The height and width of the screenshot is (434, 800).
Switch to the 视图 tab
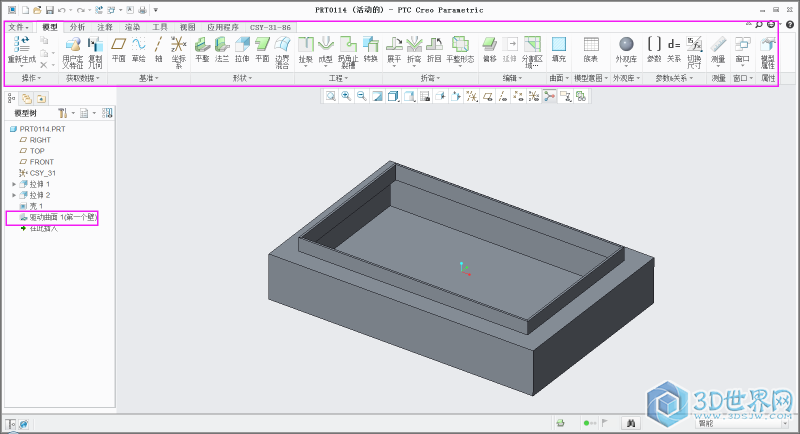pos(187,27)
